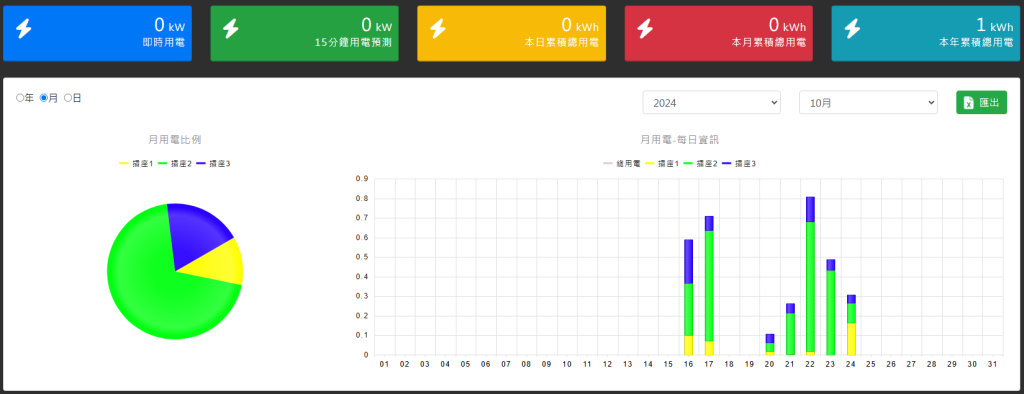The width and height of the screenshot is (1024, 394).
Task: Click the 本月累積總用電 label on red card
Action: (769, 43)
